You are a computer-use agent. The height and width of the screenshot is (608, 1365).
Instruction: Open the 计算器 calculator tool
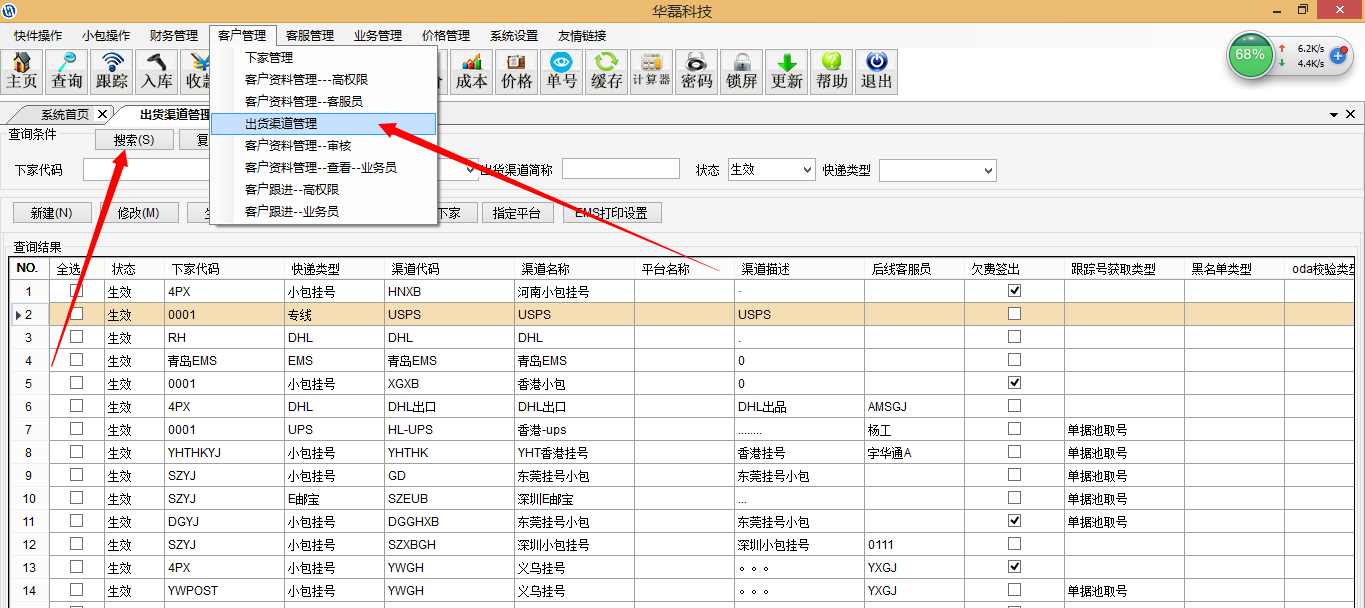[651, 71]
